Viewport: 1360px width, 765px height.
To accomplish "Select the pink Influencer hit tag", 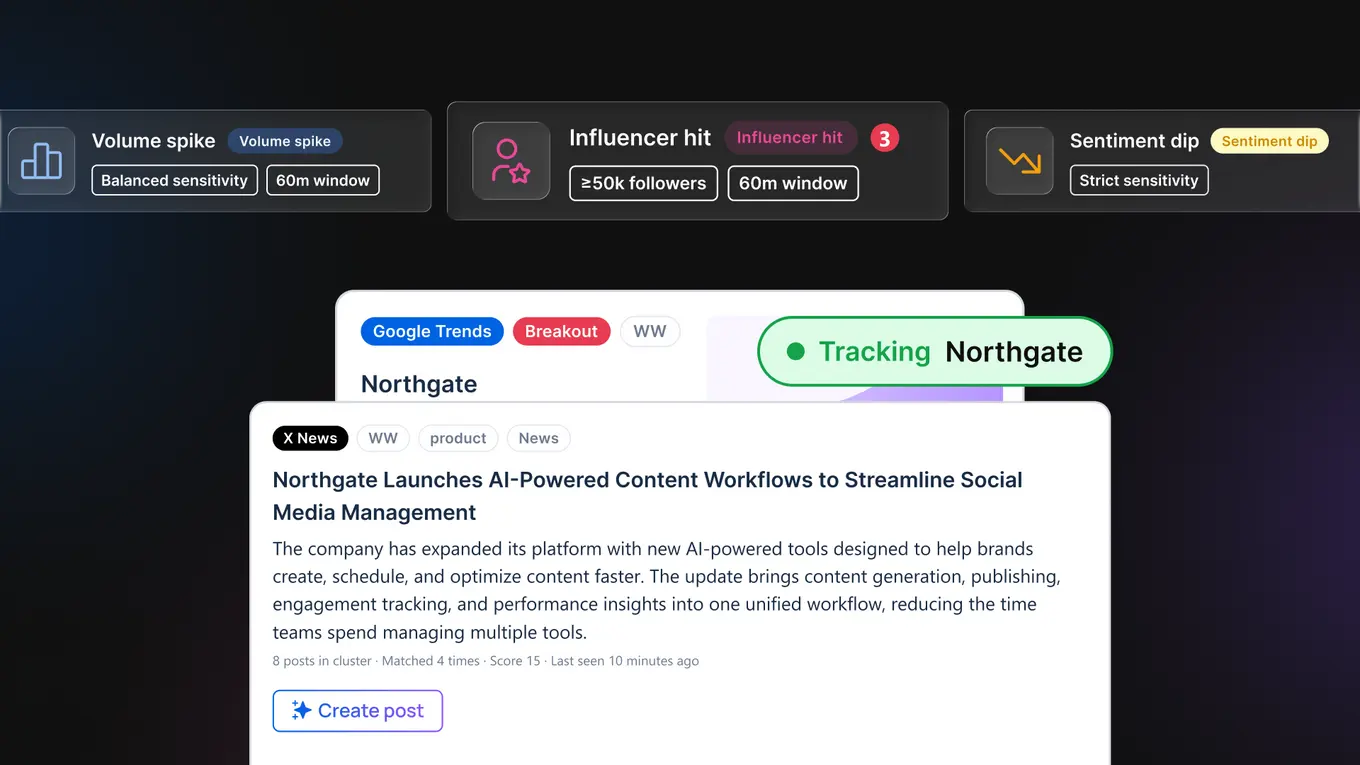I will coord(790,138).
